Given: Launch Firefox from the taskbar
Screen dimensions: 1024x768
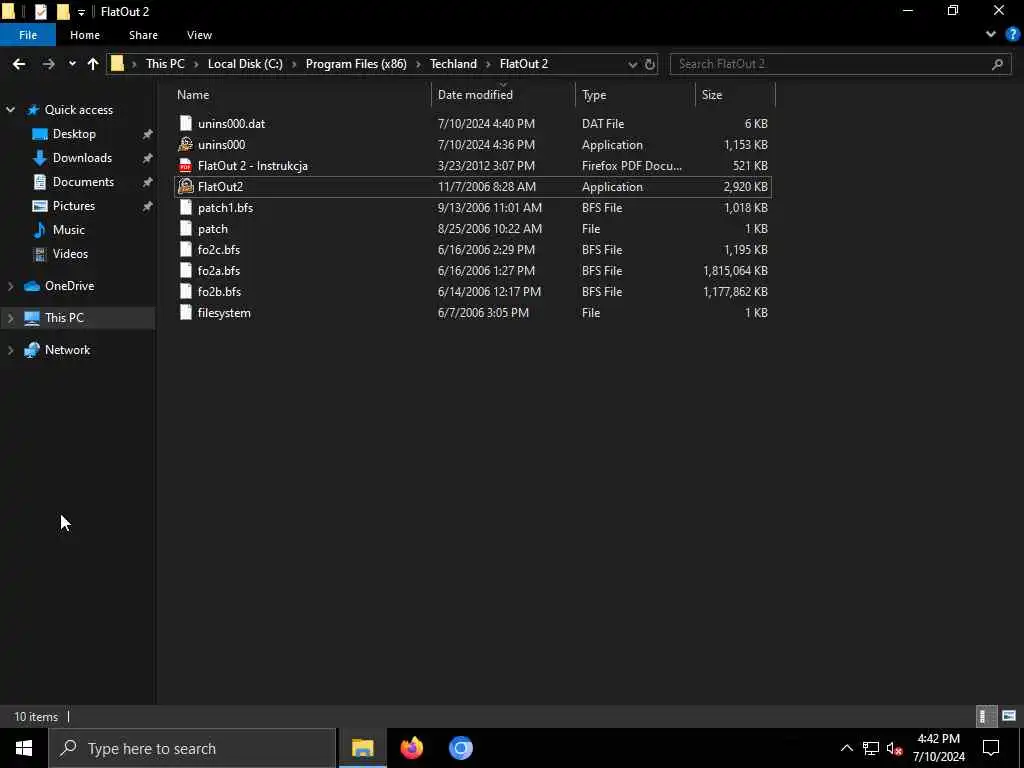Looking at the screenshot, I should (411, 748).
